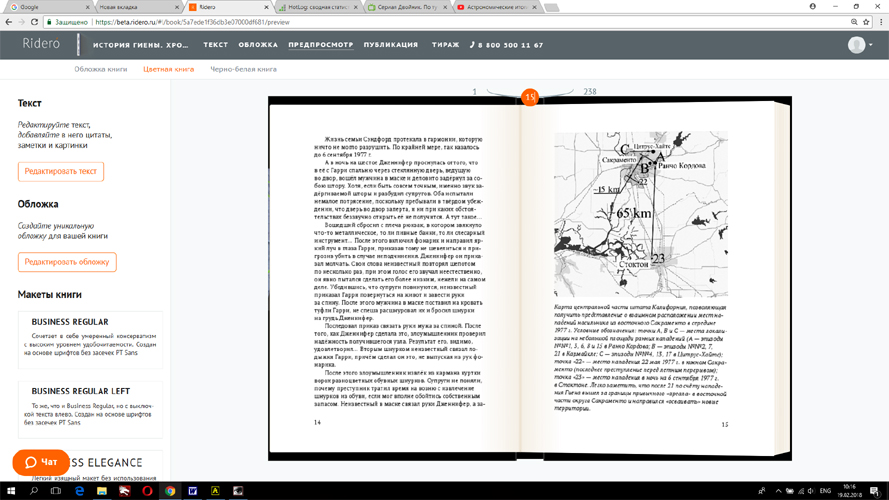The image size is (889, 500).
Task: Open Task View on the taskbar
Action: point(56,491)
